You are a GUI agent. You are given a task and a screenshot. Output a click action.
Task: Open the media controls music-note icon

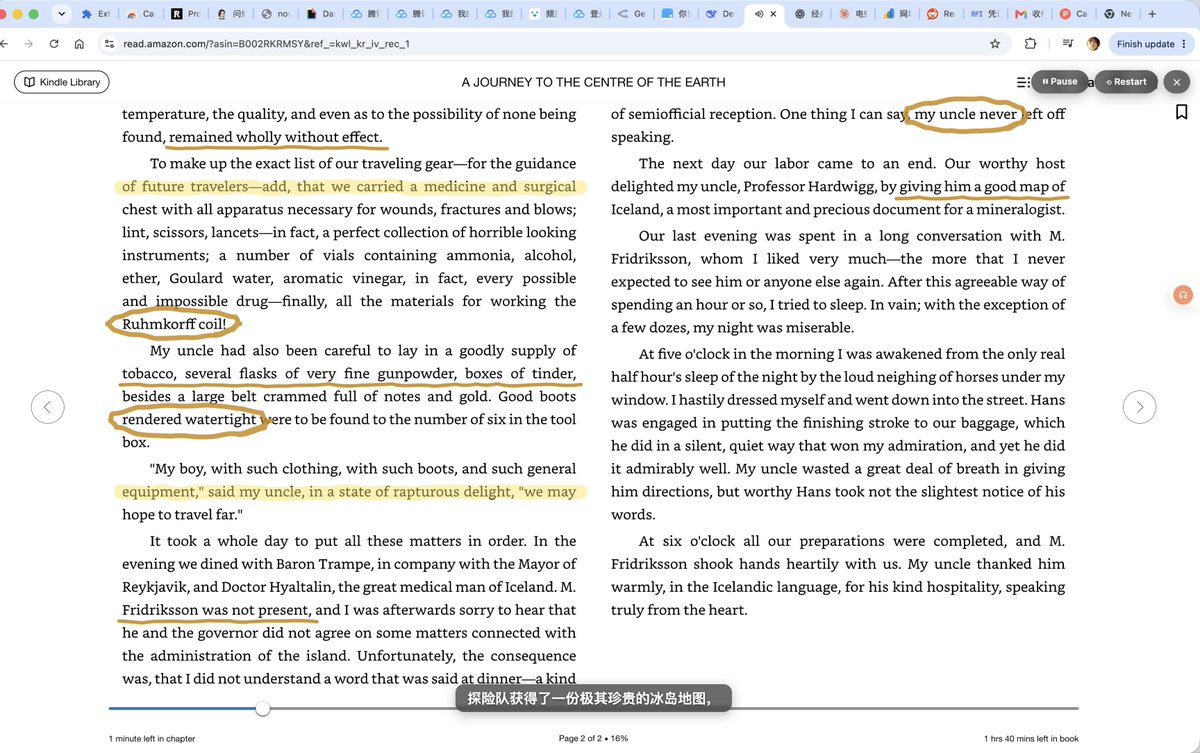click(x=1069, y=44)
